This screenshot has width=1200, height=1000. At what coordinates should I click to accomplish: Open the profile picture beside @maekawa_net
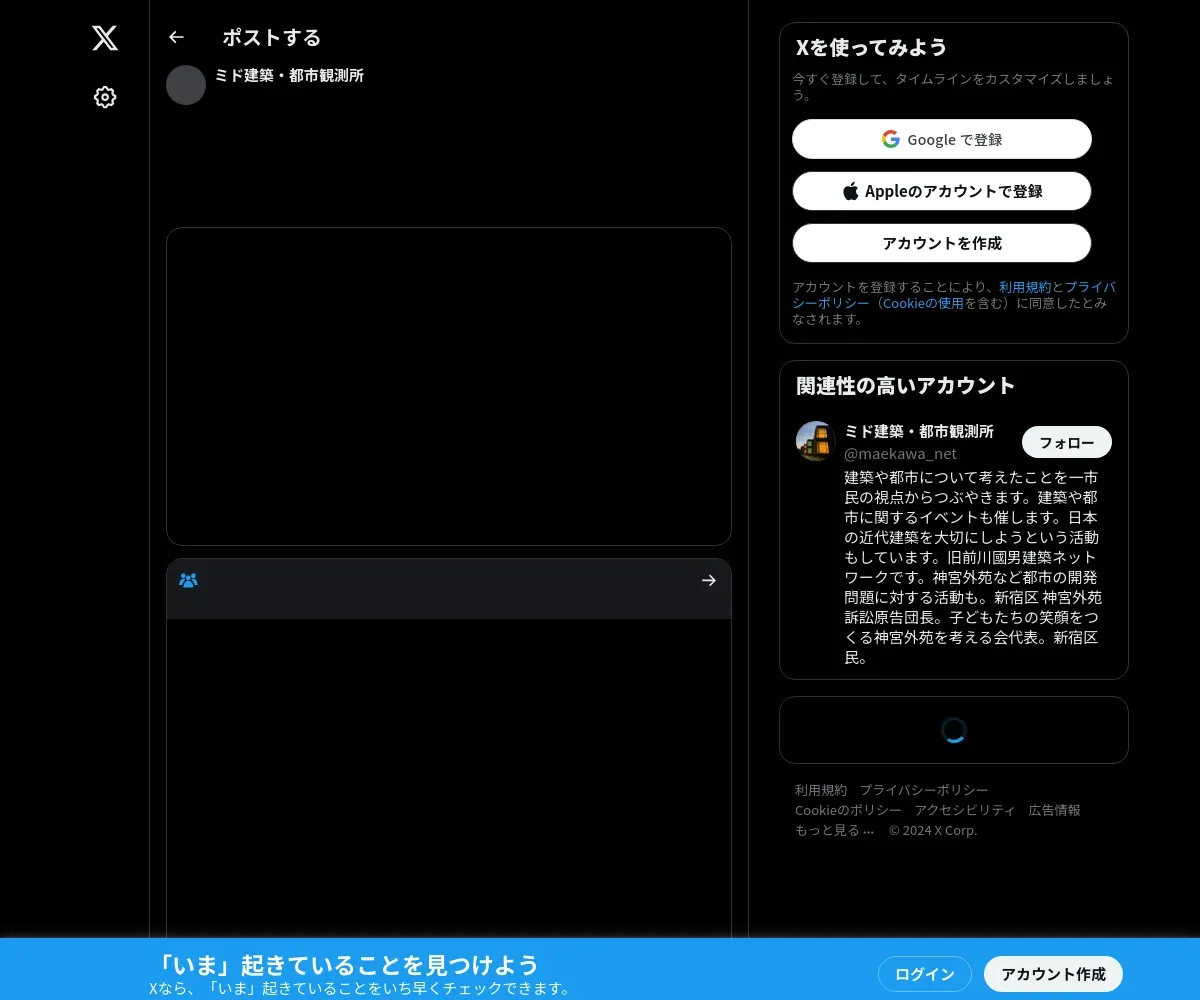pos(816,441)
